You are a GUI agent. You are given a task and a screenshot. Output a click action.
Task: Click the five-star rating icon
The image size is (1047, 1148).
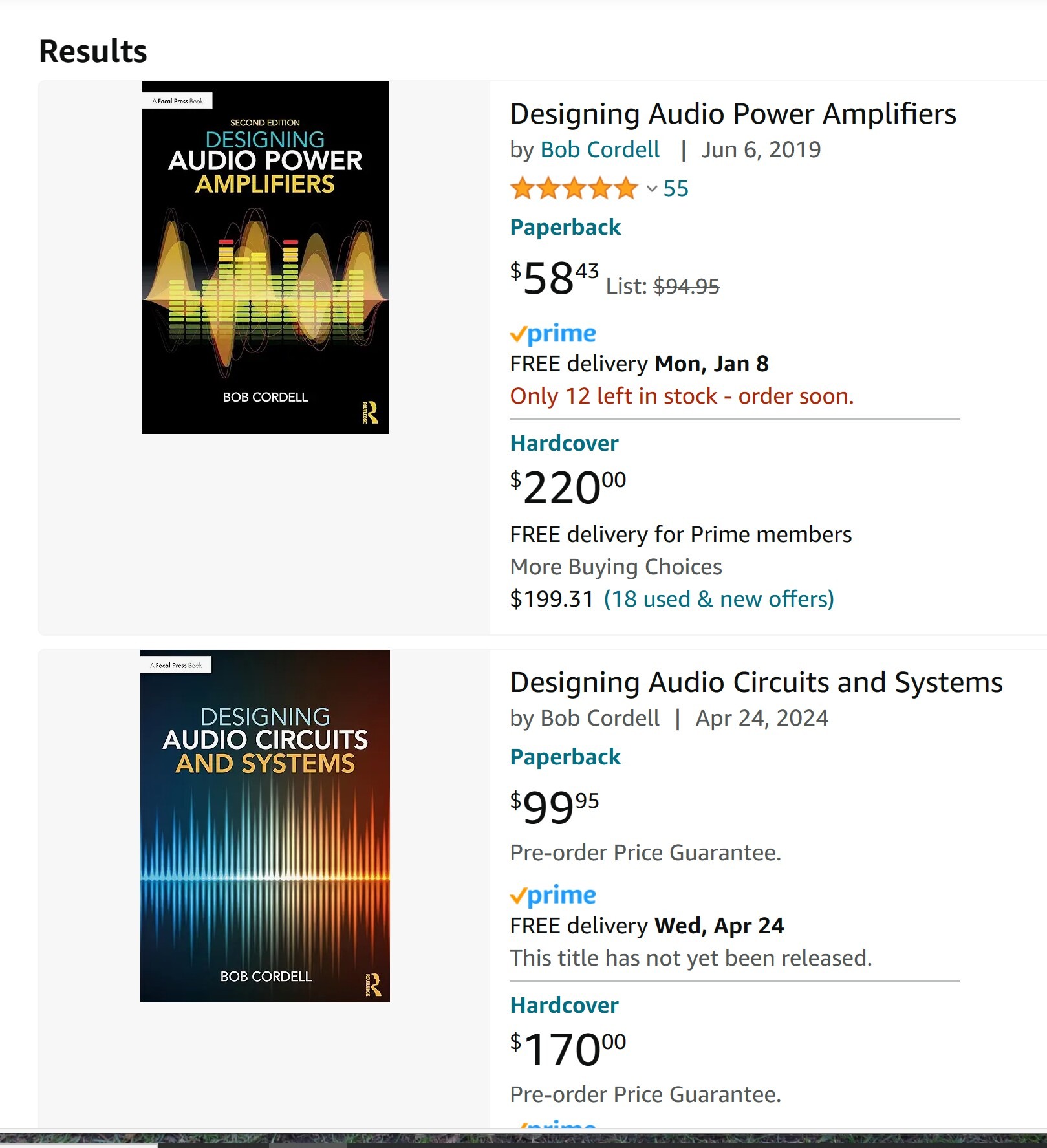point(574,188)
